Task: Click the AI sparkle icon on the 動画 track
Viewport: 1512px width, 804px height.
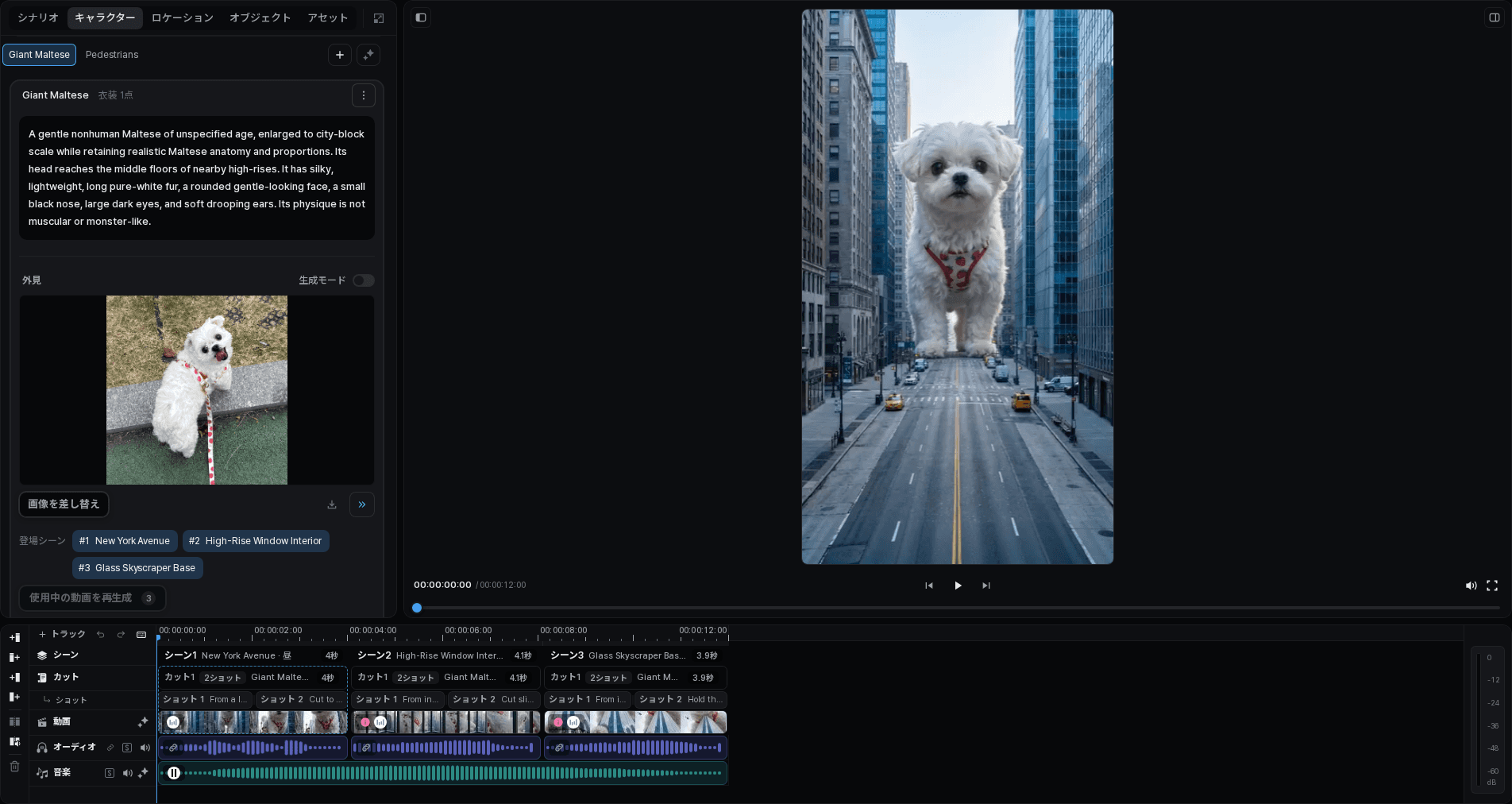Action: [x=143, y=722]
